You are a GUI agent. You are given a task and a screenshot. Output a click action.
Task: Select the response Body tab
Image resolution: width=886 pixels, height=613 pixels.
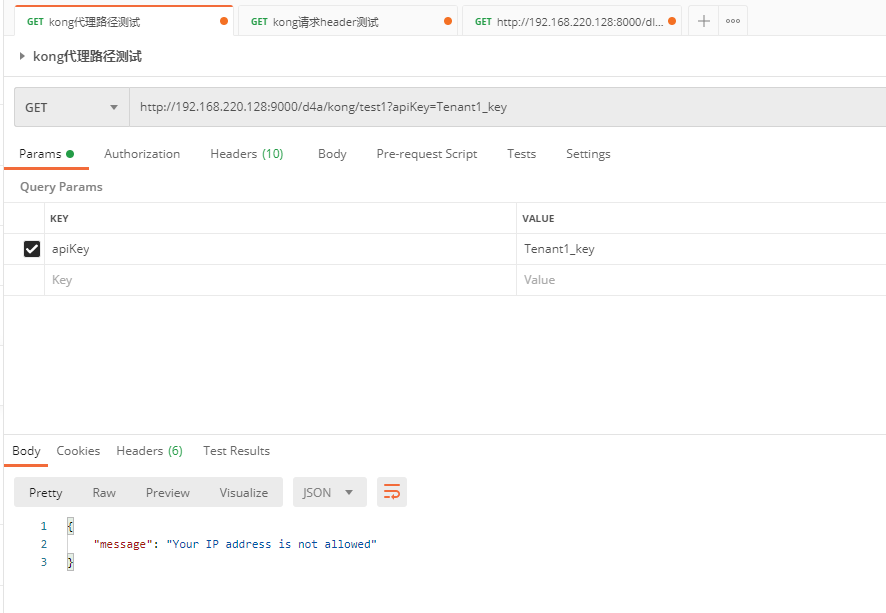click(26, 451)
